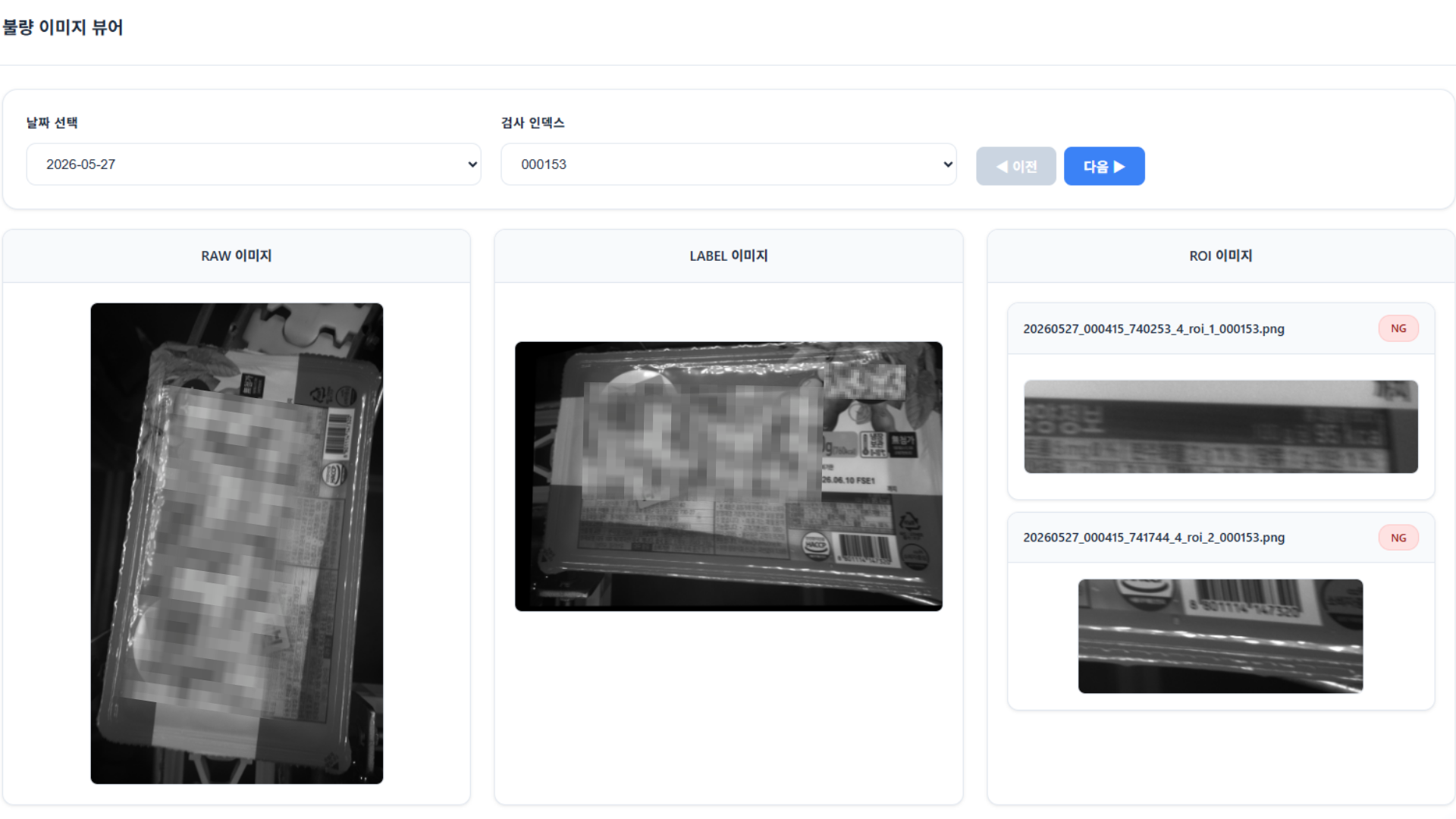Open the roi_1_000153 ROI image
Screen dimensions: 1456x819
tap(1221, 427)
